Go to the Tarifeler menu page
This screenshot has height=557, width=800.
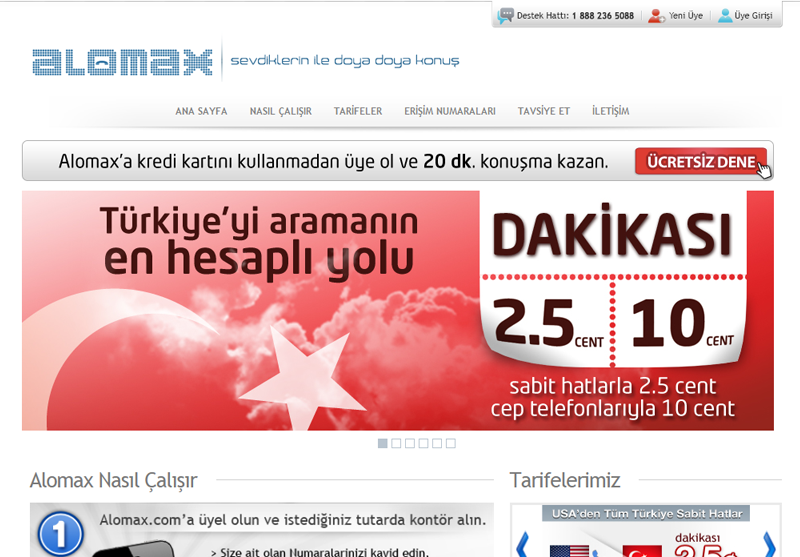click(x=358, y=111)
